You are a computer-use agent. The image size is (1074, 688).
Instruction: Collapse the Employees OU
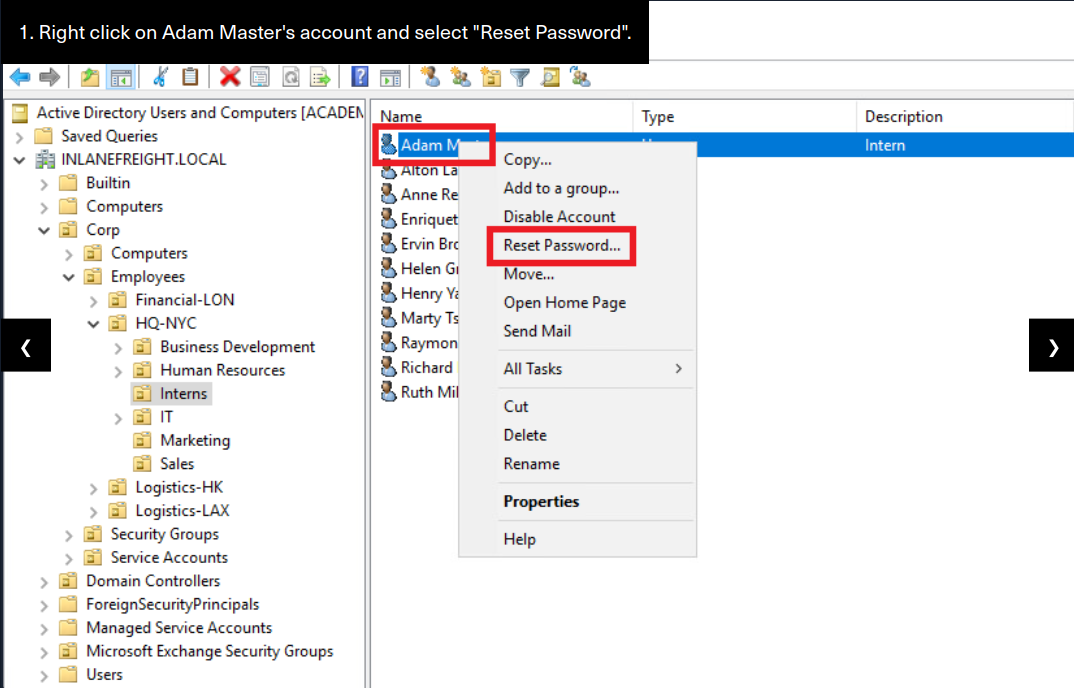[68, 278]
